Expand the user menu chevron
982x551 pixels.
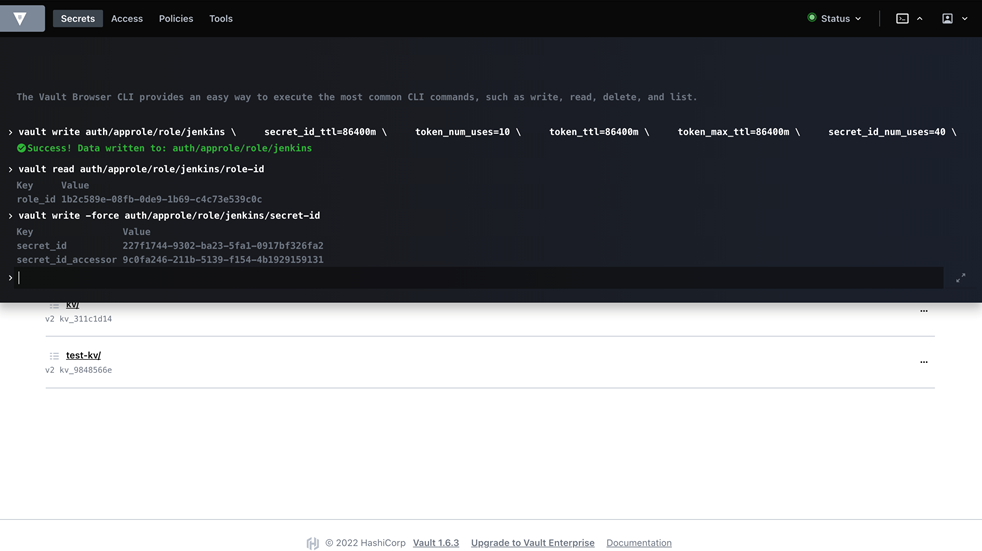coord(965,18)
